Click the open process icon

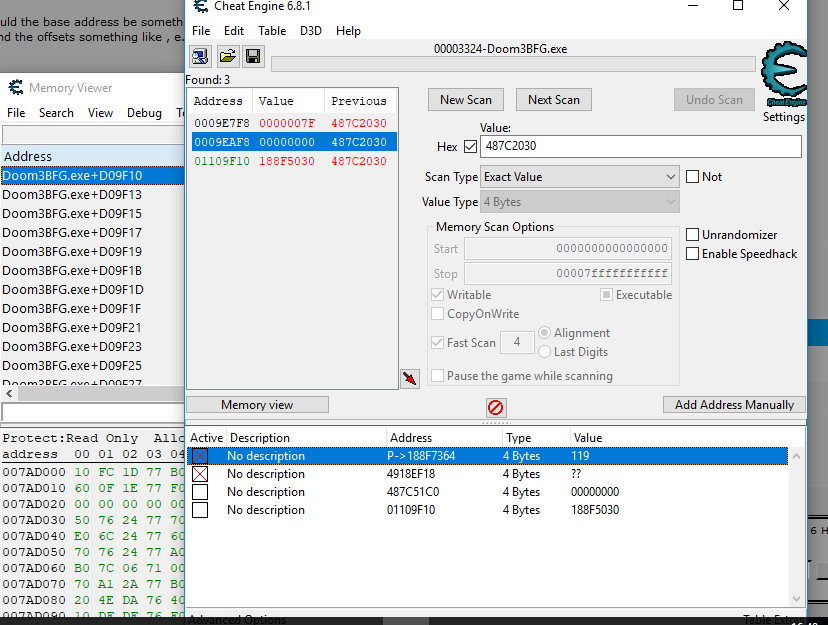pyautogui.click(x=200, y=56)
